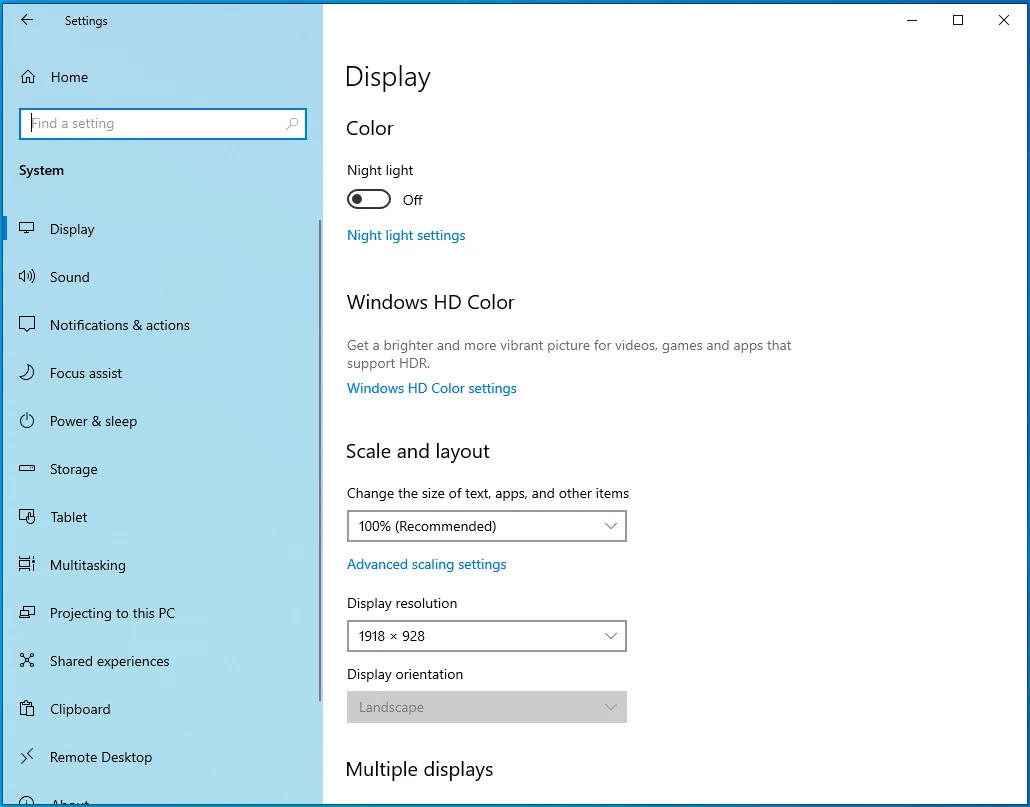
Task: Click the Display monitor icon
Action: 27,229
